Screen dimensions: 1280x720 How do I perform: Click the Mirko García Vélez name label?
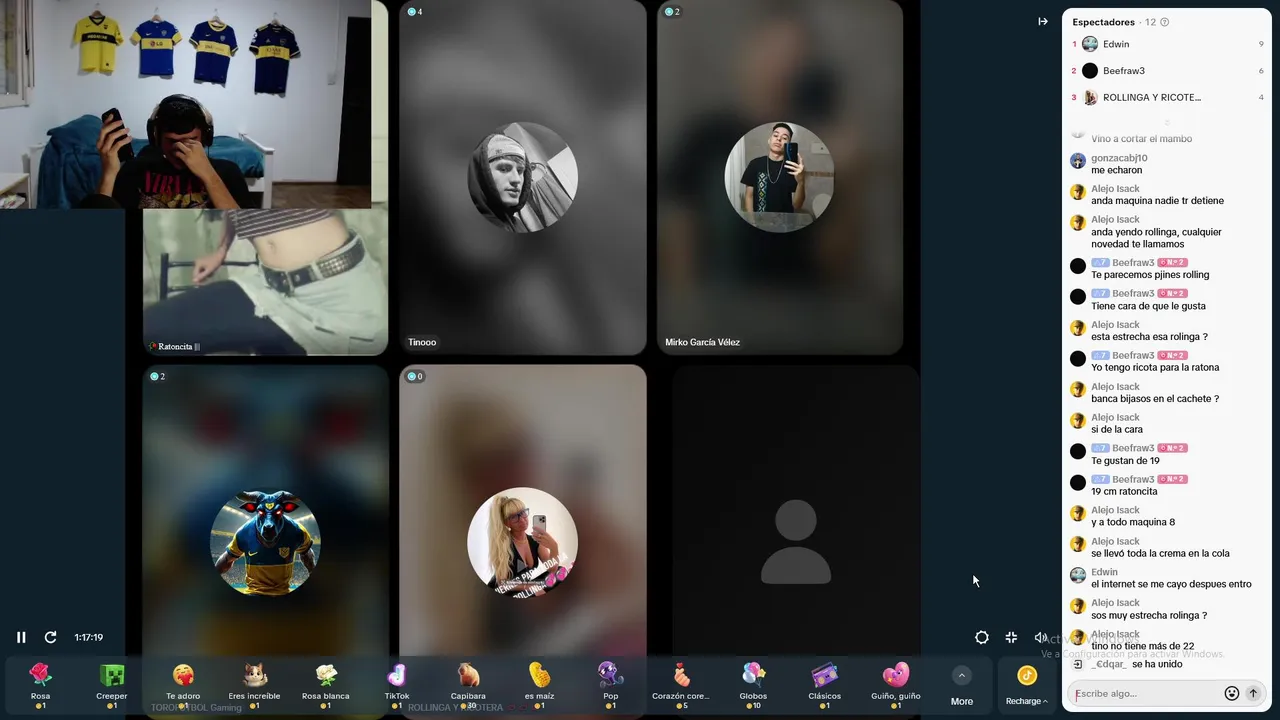[x=702, y=342]
